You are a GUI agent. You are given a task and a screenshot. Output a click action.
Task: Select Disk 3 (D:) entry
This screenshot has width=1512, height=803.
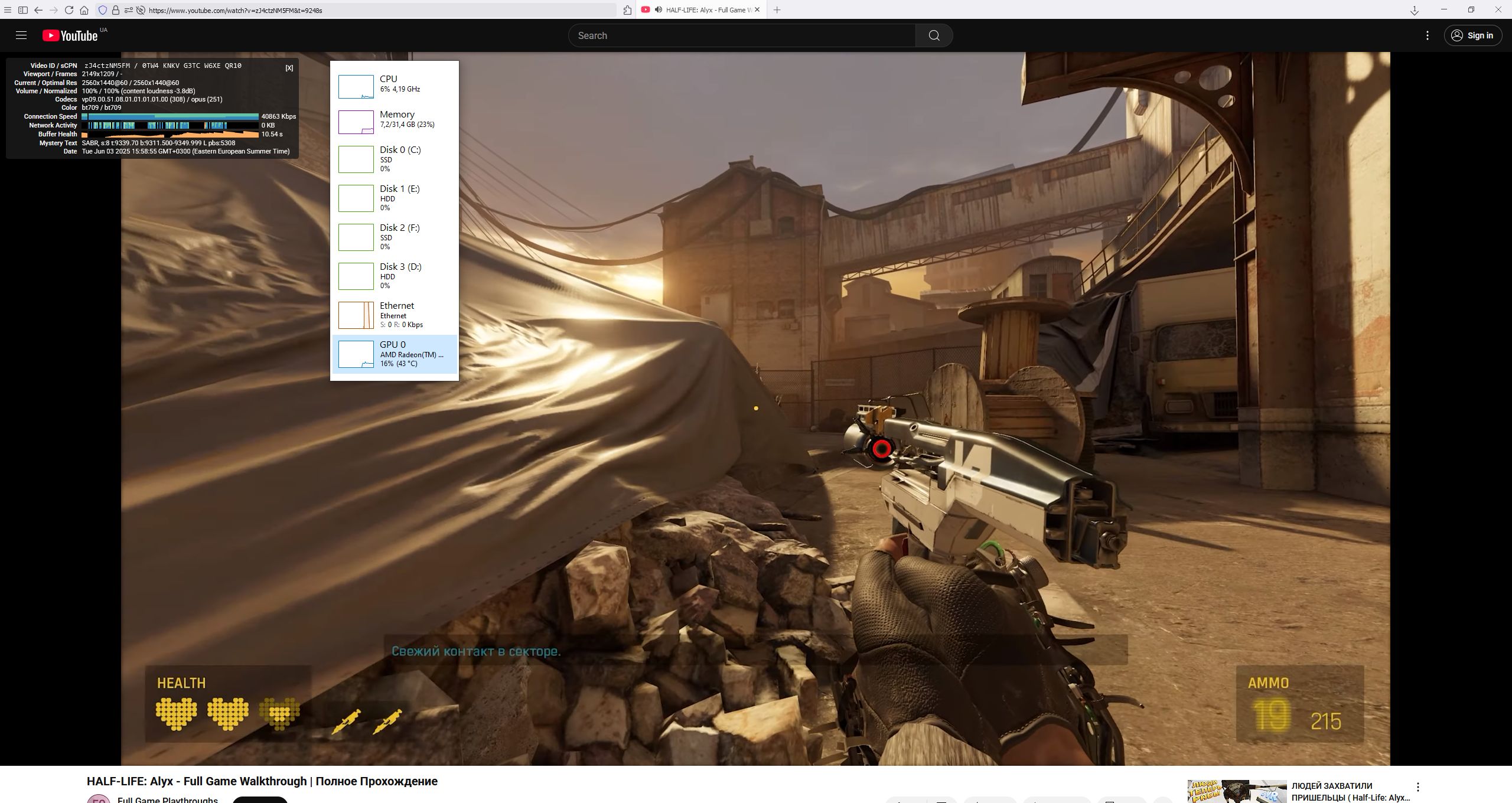click(394, 276)
